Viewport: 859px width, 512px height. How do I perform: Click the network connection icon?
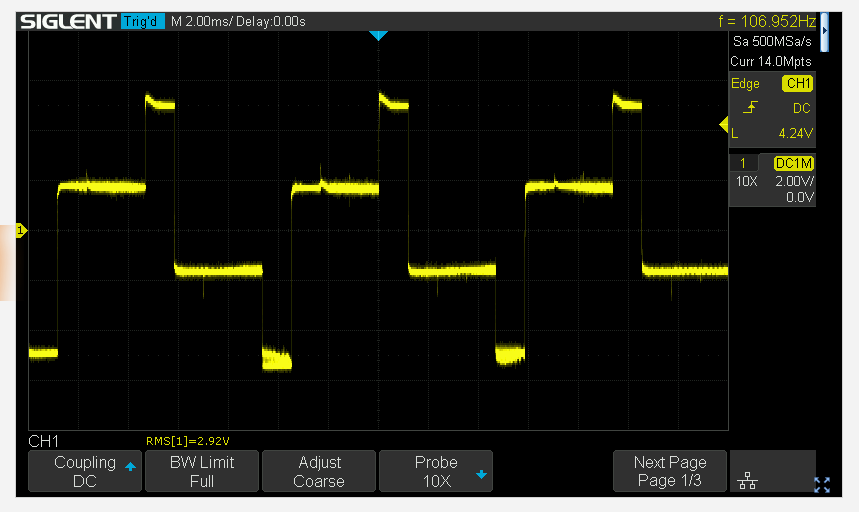pos(746,482)
